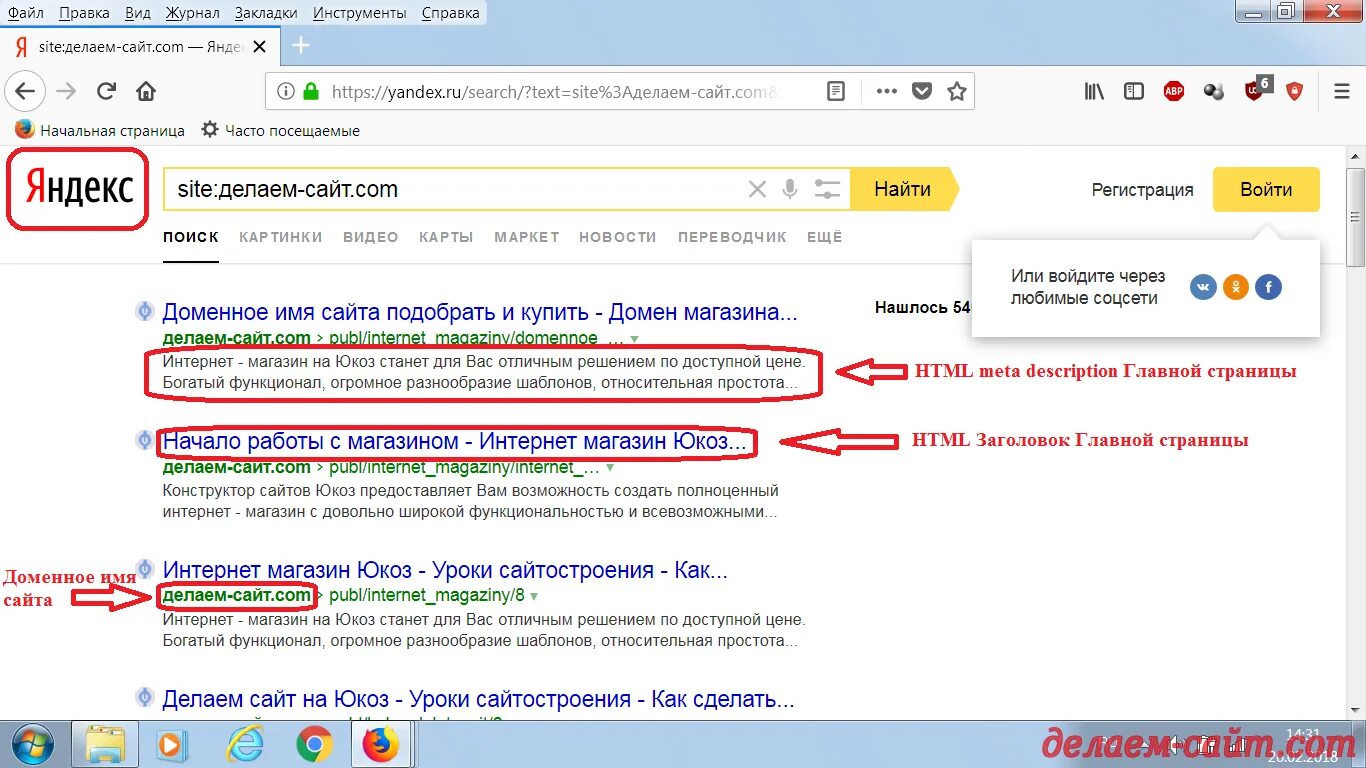The height and width of the screenshot is (768, 1366).
Task: Open Windows Start menu
Action: pyautogui.click(x=33, y=744)
